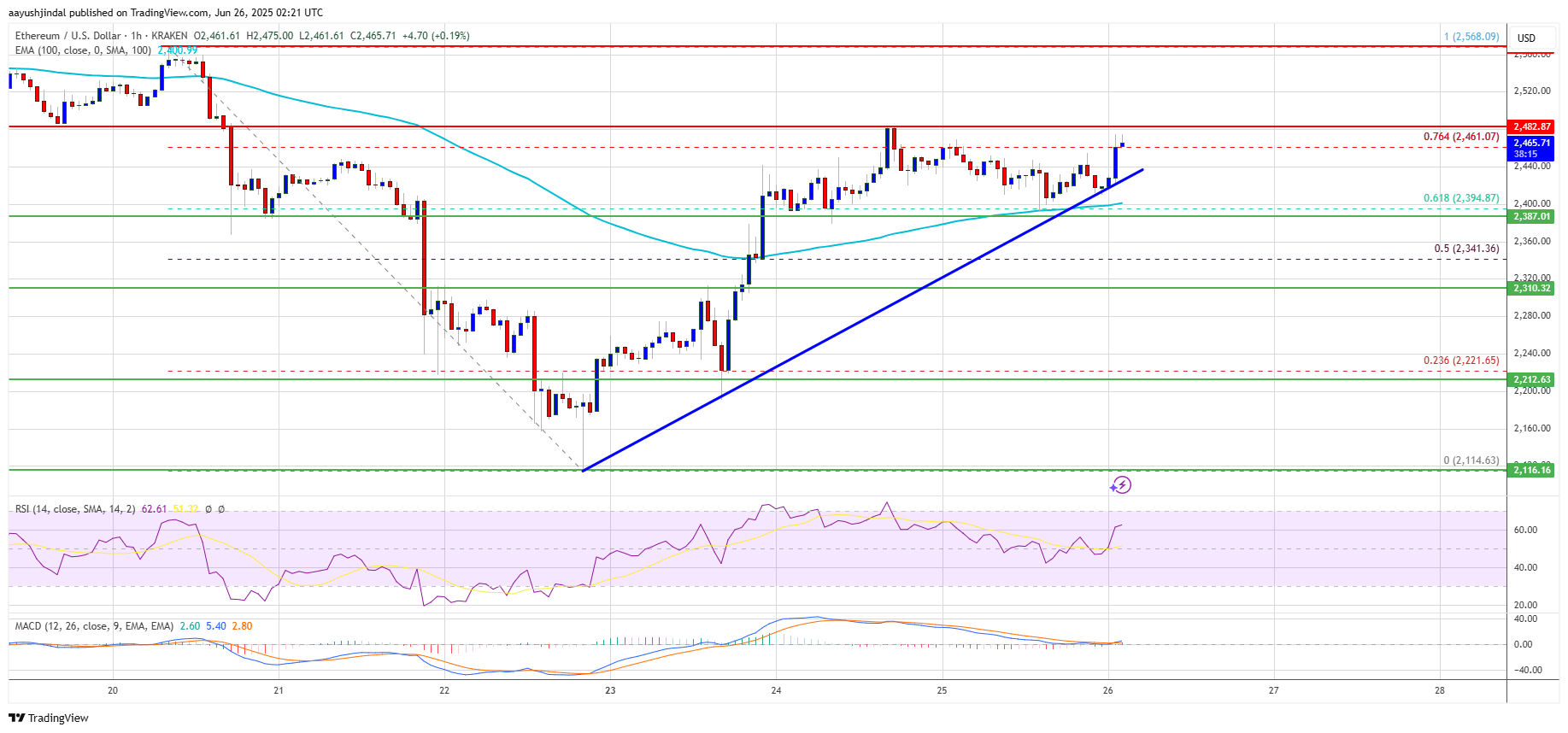Click date 26 on the time axis
The height and width of the screenshot is (733, 1568).
[x=1107, y=690]
